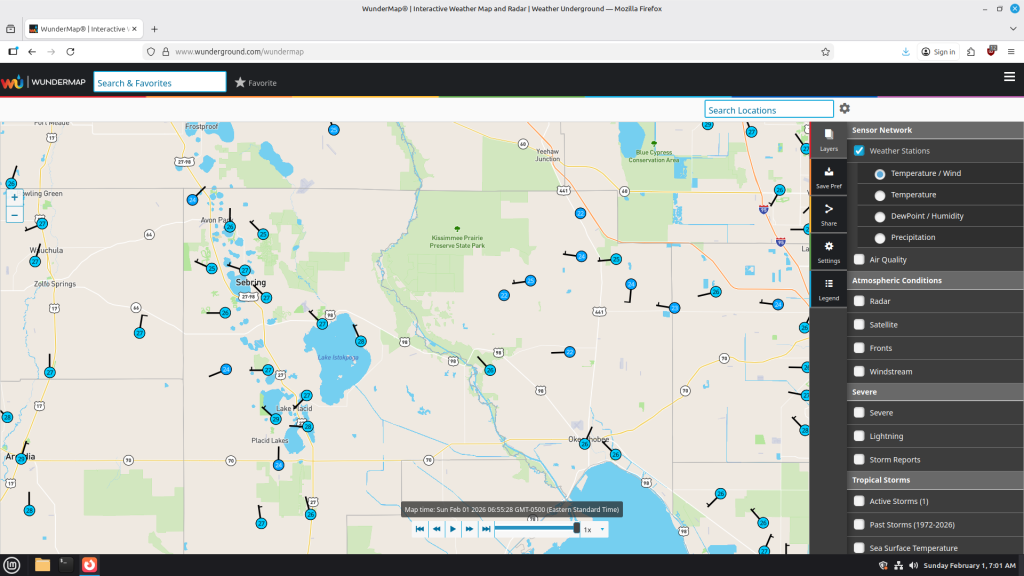The width and height of the screenshot is (1024, 576).
Task: Open the map Settings gear icon
Action: tap(828, 251)
